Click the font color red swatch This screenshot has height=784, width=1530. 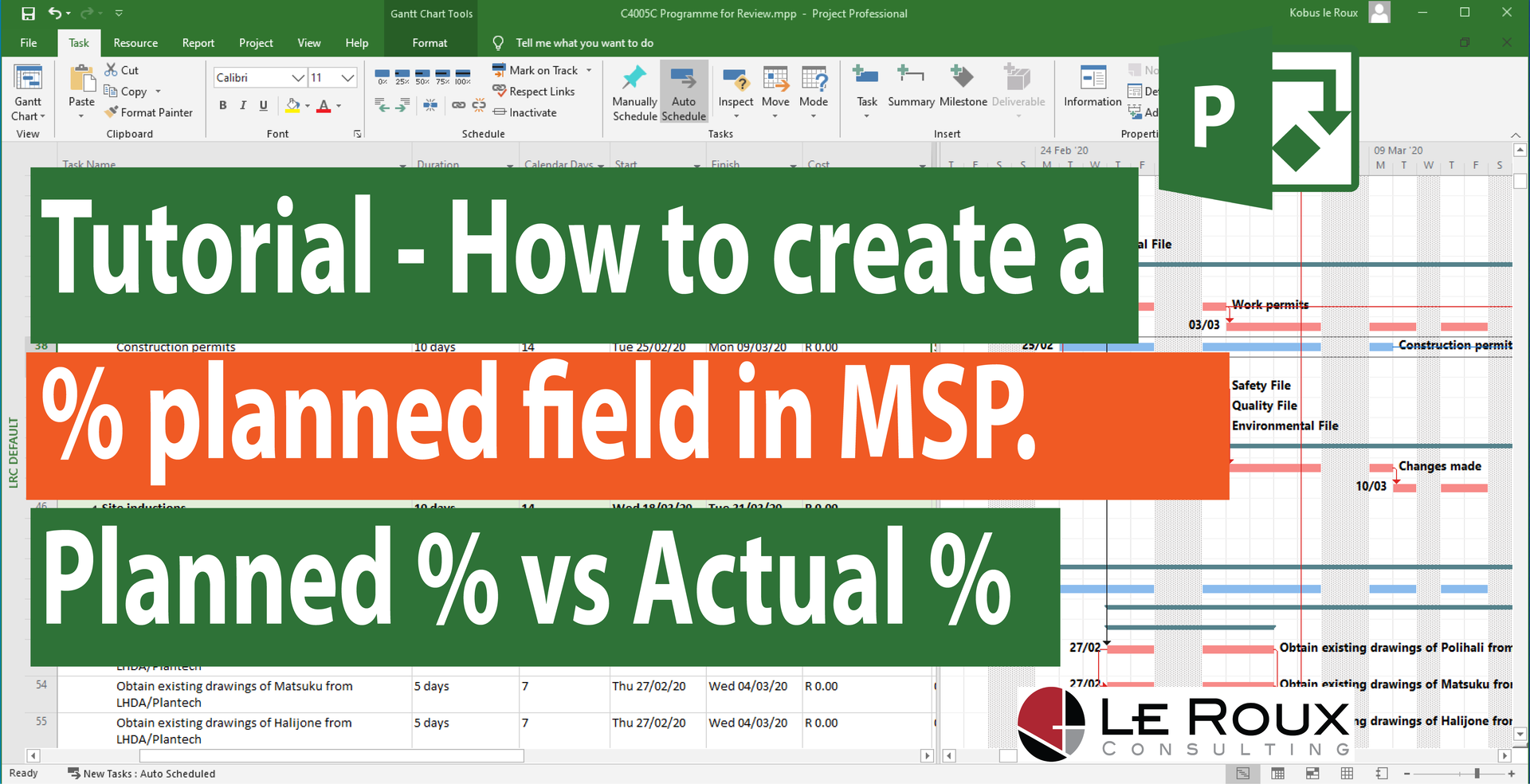click(x=324, y=106)
